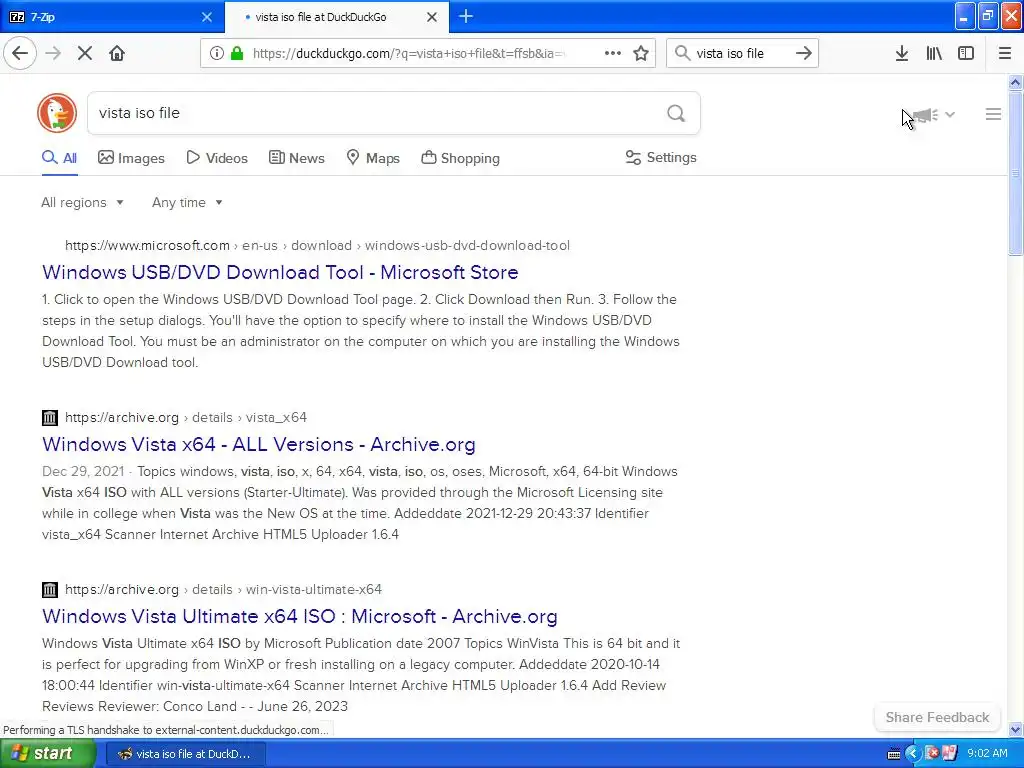Click the system tray clock
This screenshot has width=1024, height=768.
click(987, 754)
